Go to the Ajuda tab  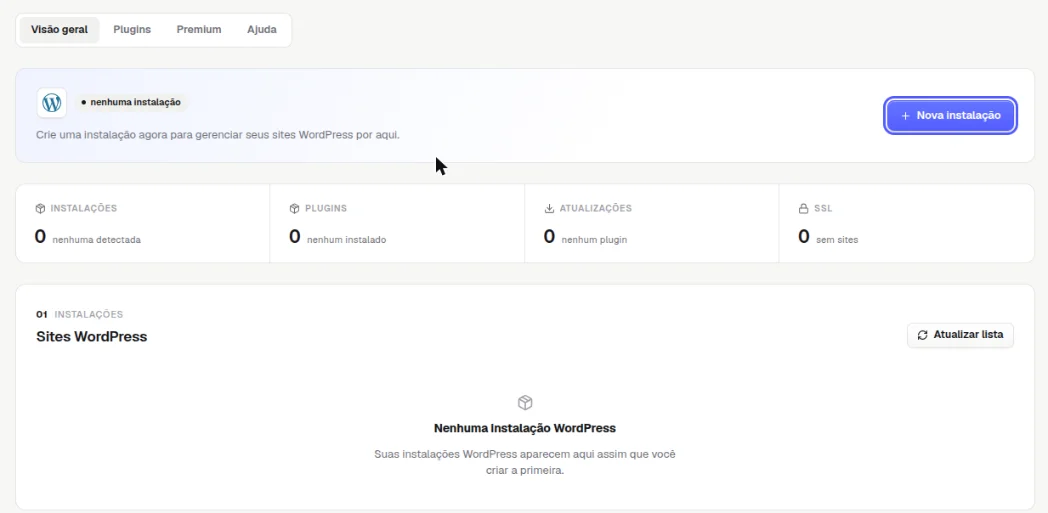[x=261, y=30]
